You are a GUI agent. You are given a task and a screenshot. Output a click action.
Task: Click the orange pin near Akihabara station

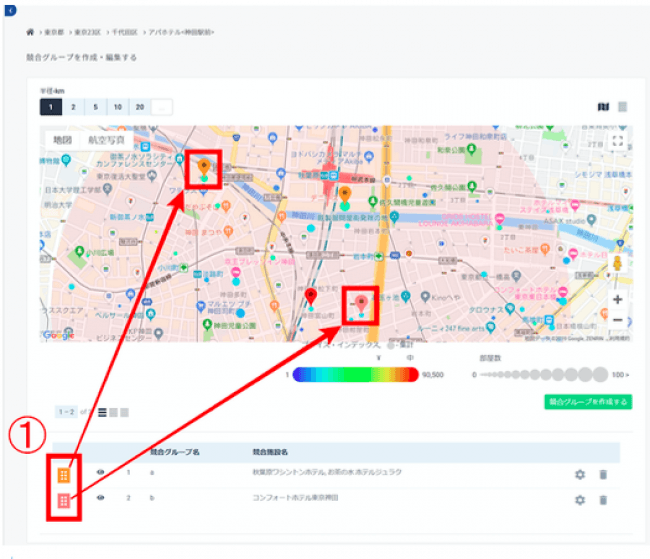coord(345,194)
